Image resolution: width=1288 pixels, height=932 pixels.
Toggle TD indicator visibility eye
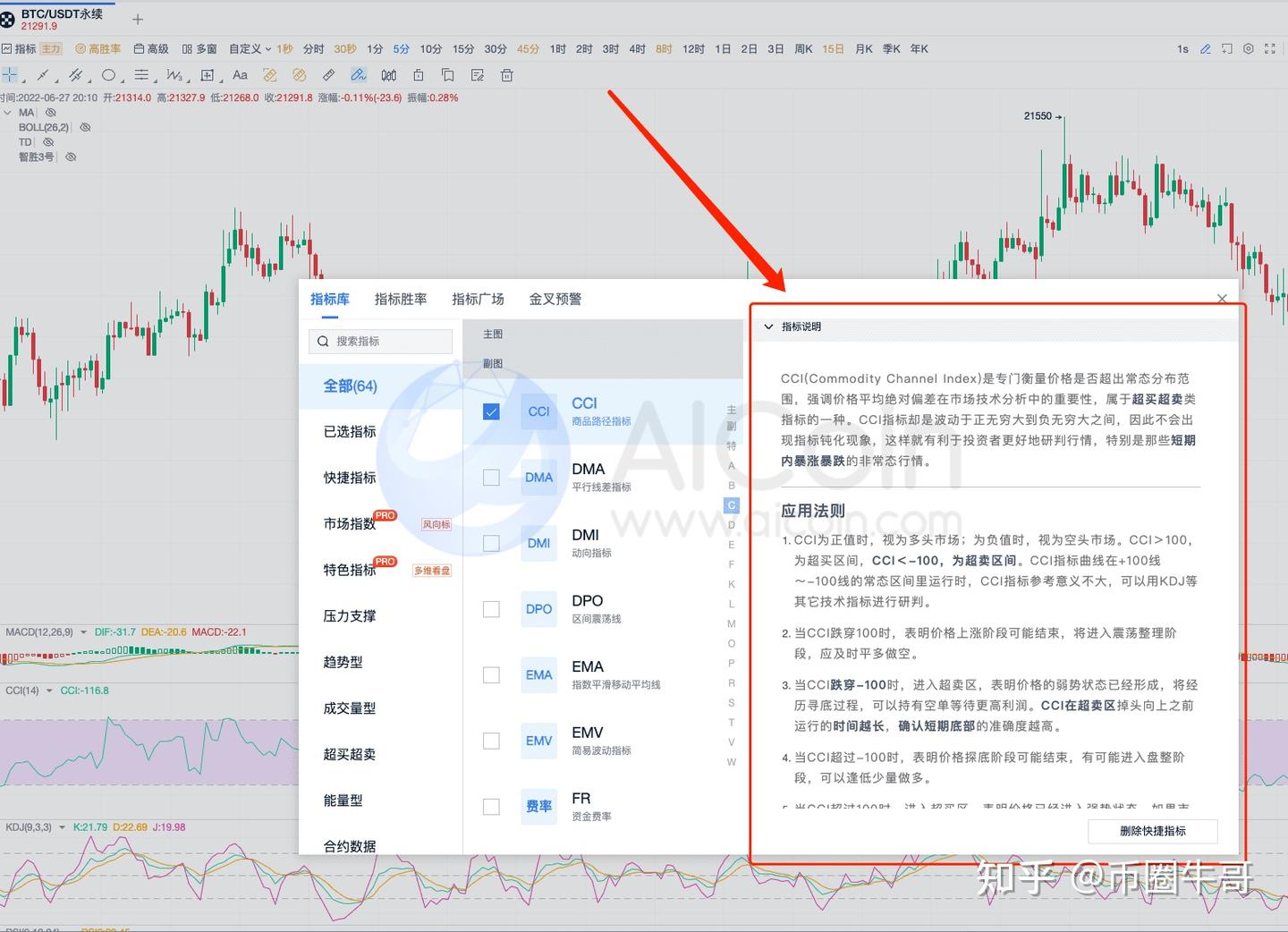click(x=48, y=142)
